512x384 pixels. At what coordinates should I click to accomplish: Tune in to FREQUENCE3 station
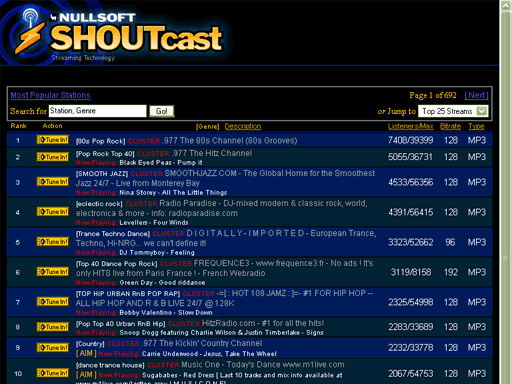[x=53, y=272]
